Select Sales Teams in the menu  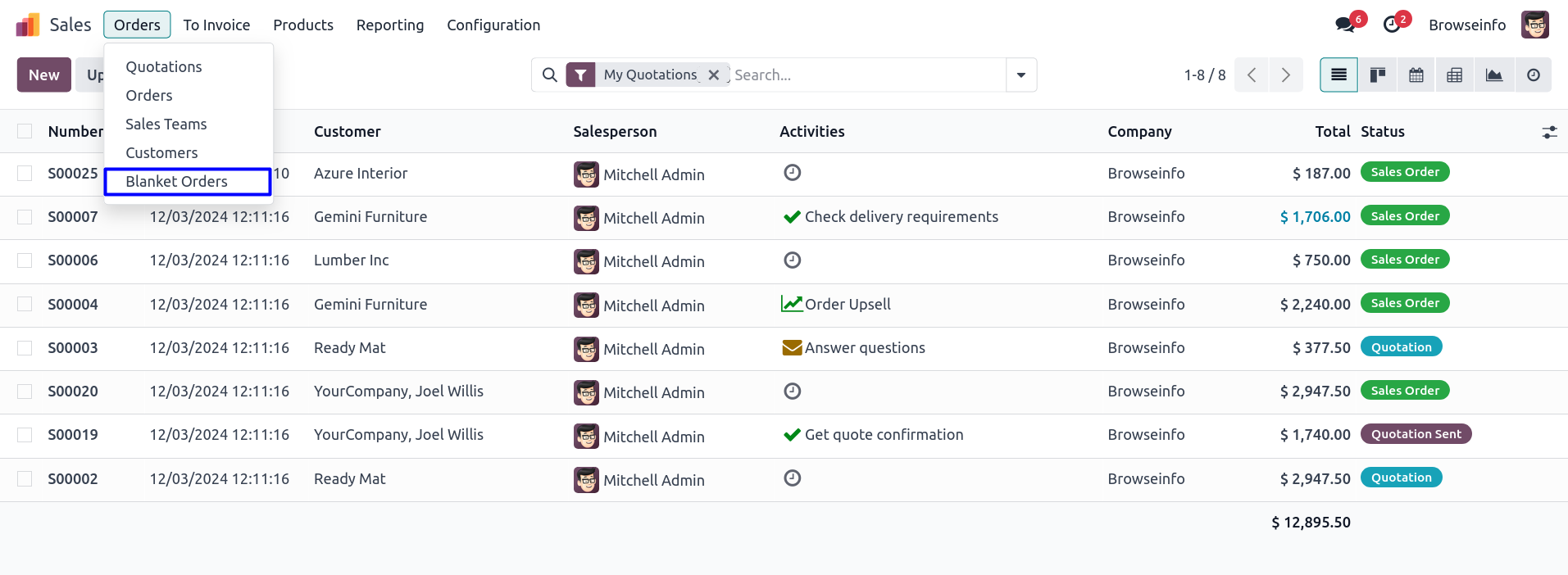[x=166, y=125]
